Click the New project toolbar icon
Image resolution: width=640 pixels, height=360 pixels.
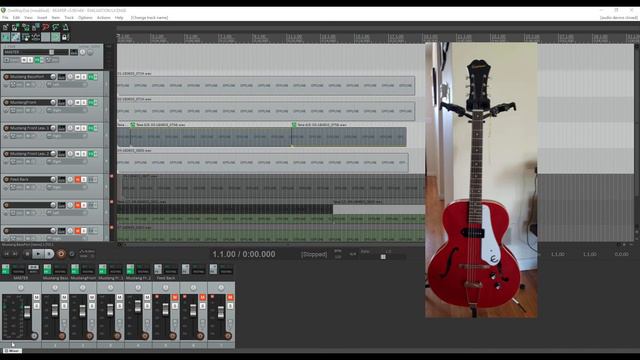tap(5, 27)
